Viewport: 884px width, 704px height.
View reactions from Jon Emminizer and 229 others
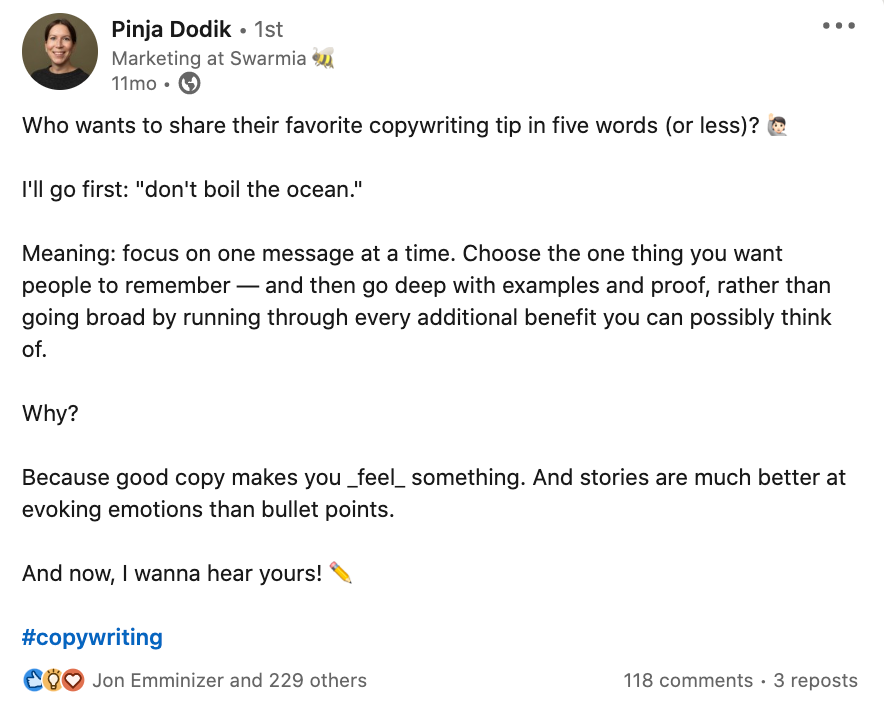[229, 681]
